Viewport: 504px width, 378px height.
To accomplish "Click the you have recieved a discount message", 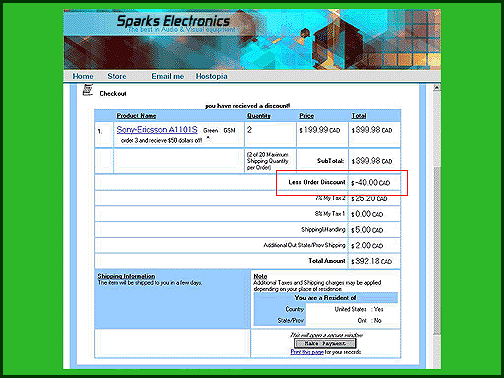I will pos(247,106).
